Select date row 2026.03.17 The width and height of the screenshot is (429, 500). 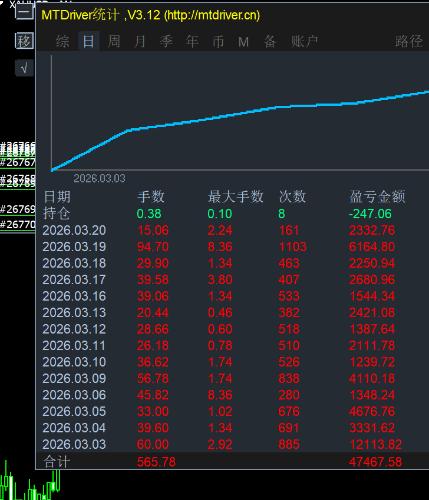tap(74, 280)
